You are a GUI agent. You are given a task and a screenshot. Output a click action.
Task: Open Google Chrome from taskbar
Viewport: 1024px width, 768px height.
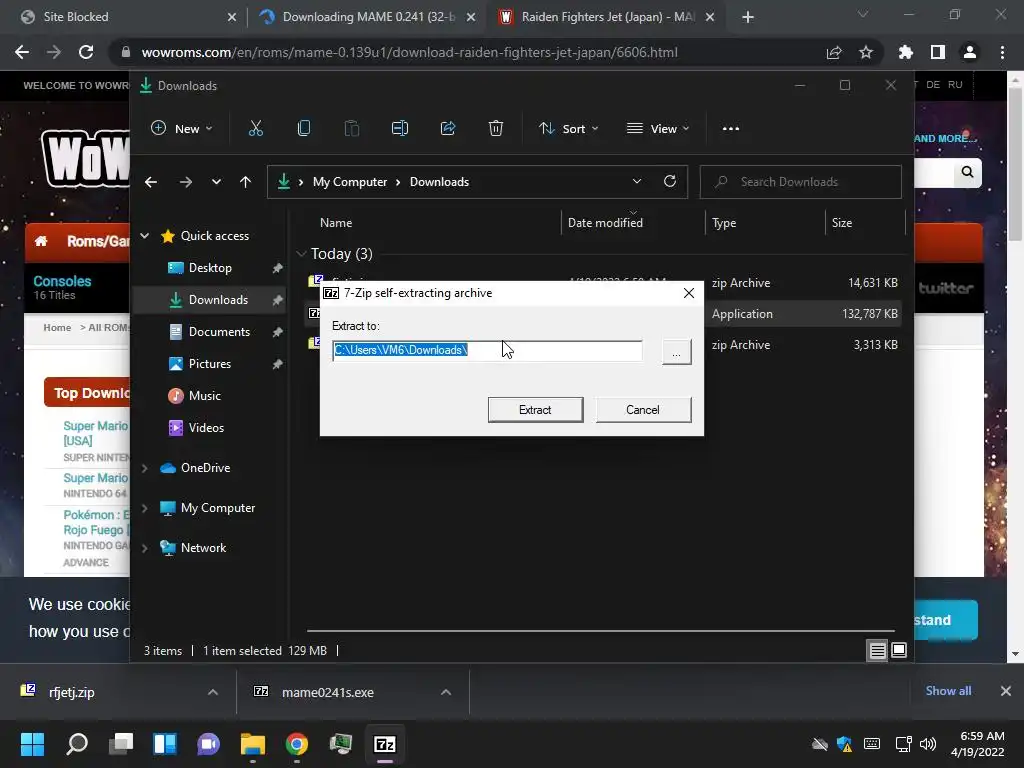tap(296, 744)
